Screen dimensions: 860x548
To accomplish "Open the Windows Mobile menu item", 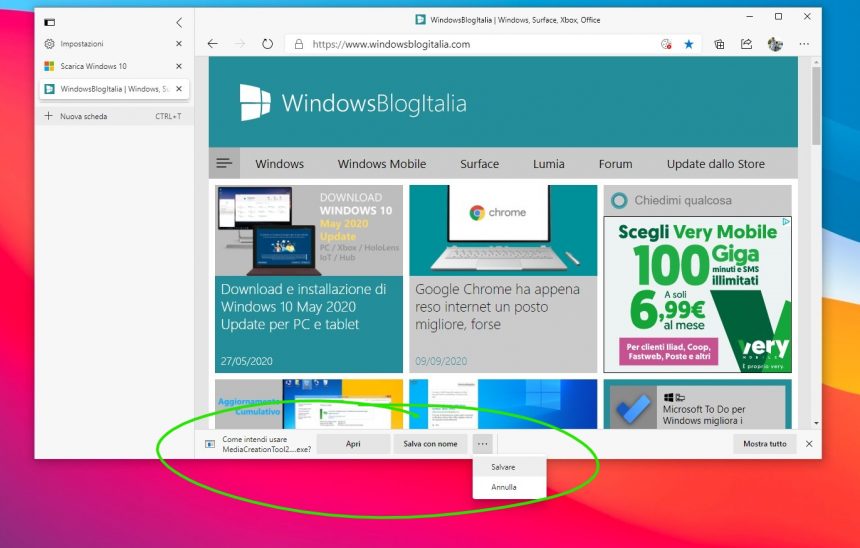I will coord(382,163).
